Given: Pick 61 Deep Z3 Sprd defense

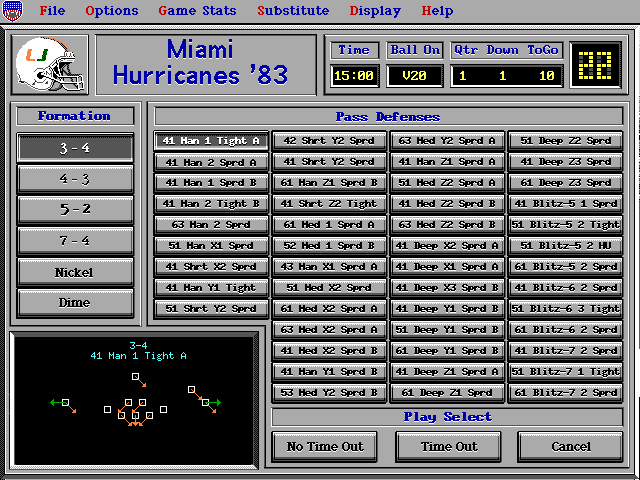Looking at the screenshot, I should tap(565, 183).
